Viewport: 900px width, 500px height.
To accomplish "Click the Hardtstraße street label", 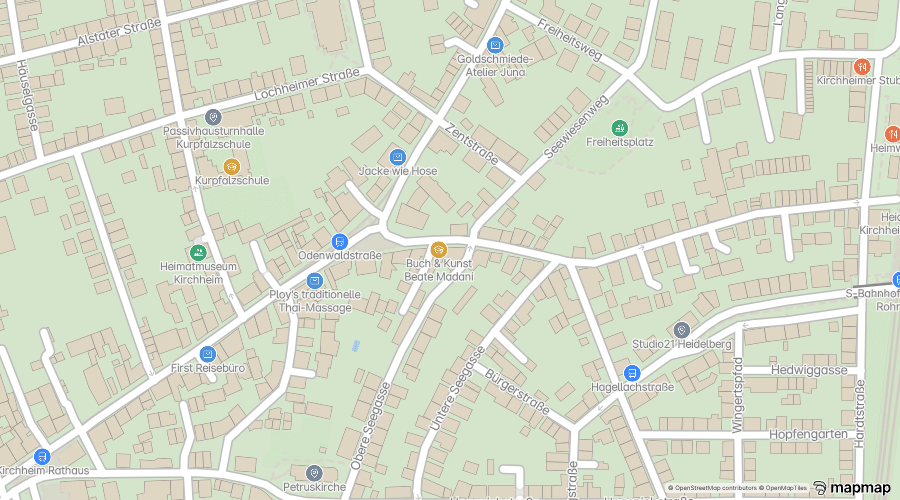I will click(x=859, y=413).
